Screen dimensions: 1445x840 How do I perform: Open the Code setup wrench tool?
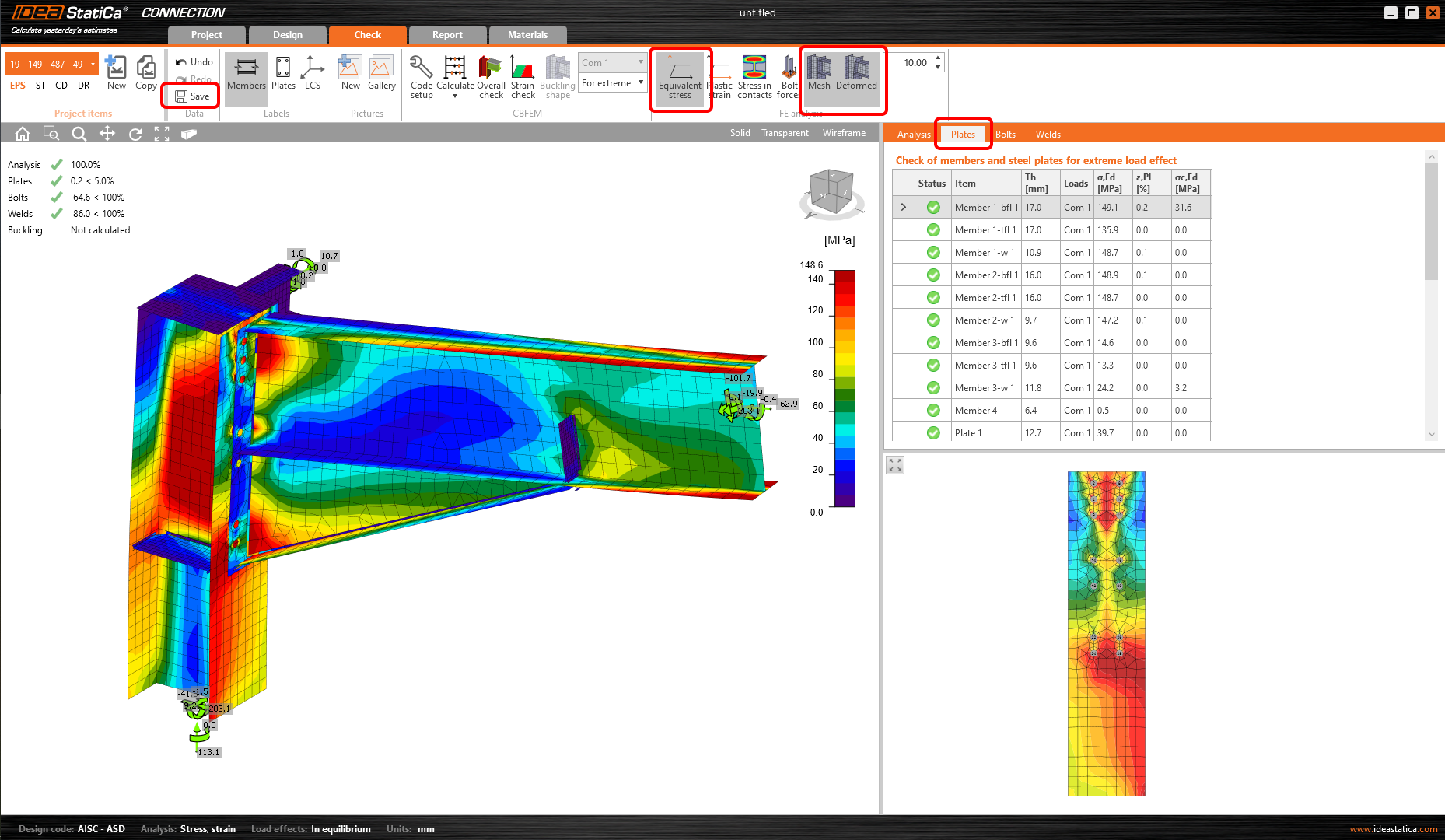click(421, 76)
